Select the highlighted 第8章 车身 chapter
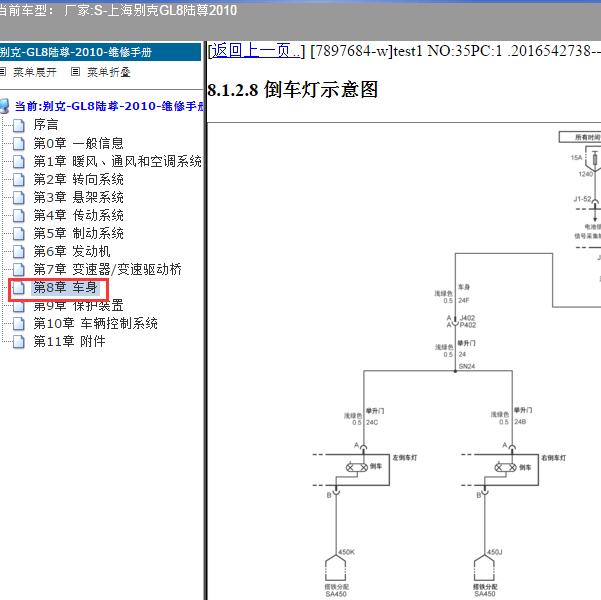The image size is (601, 600). point(66,287)
